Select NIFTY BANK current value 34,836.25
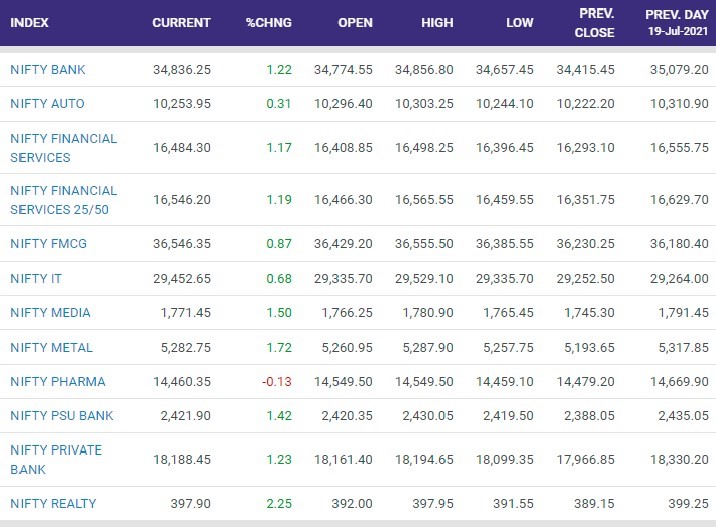This screenshot has height=527, width=716. tap(182, 70)
